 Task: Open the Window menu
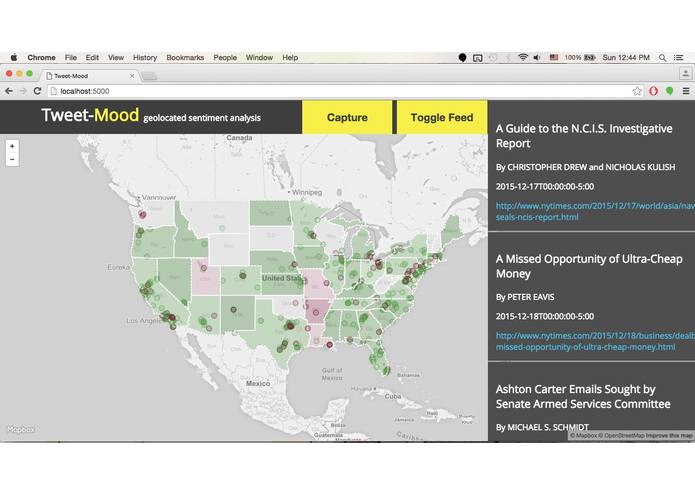click(x=259, y=58)
